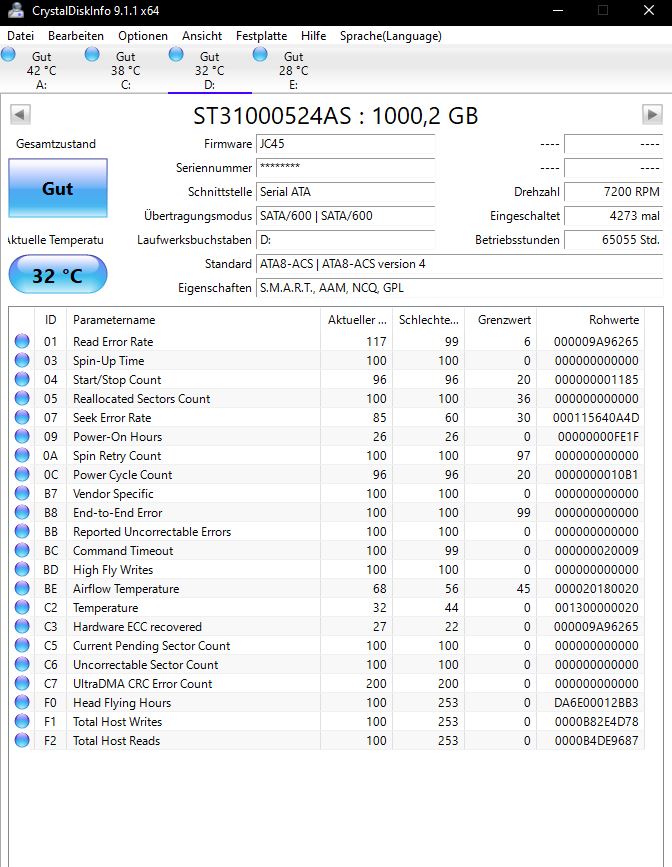Screen dimensions: 672x867
Task: Click the ID column header
Action: tap(50, 320)
